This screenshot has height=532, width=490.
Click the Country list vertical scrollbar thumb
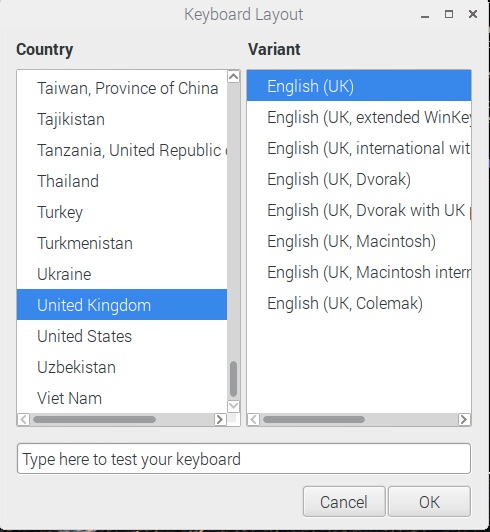233,379
